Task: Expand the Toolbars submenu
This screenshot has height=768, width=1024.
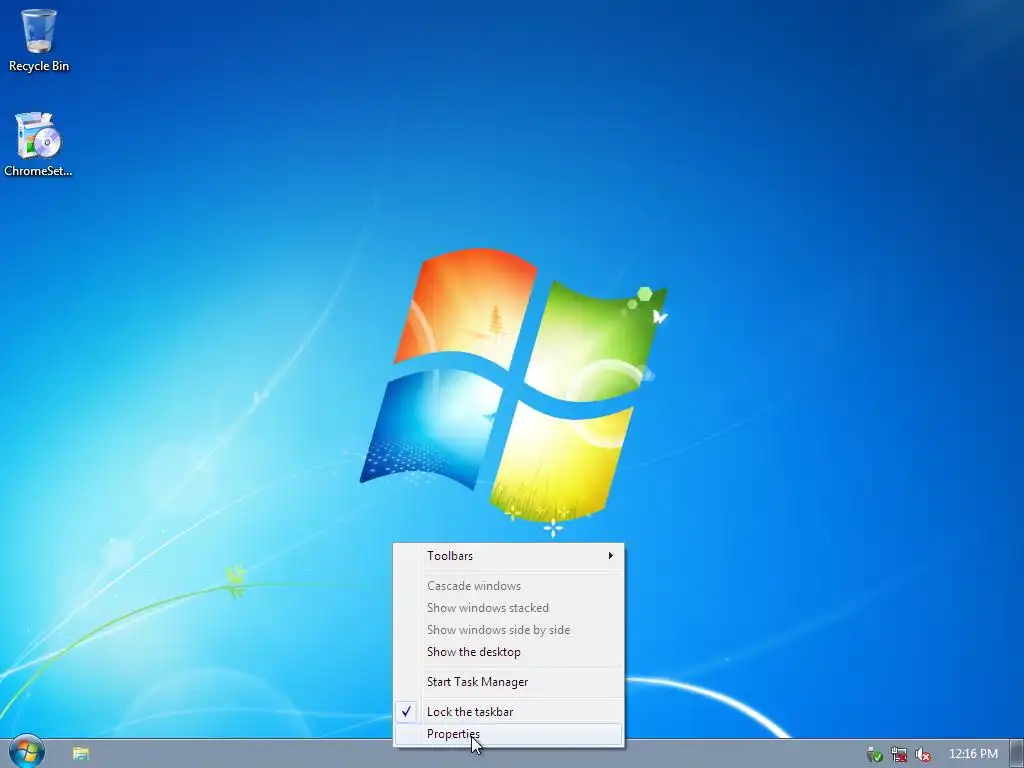Action: 508,556
